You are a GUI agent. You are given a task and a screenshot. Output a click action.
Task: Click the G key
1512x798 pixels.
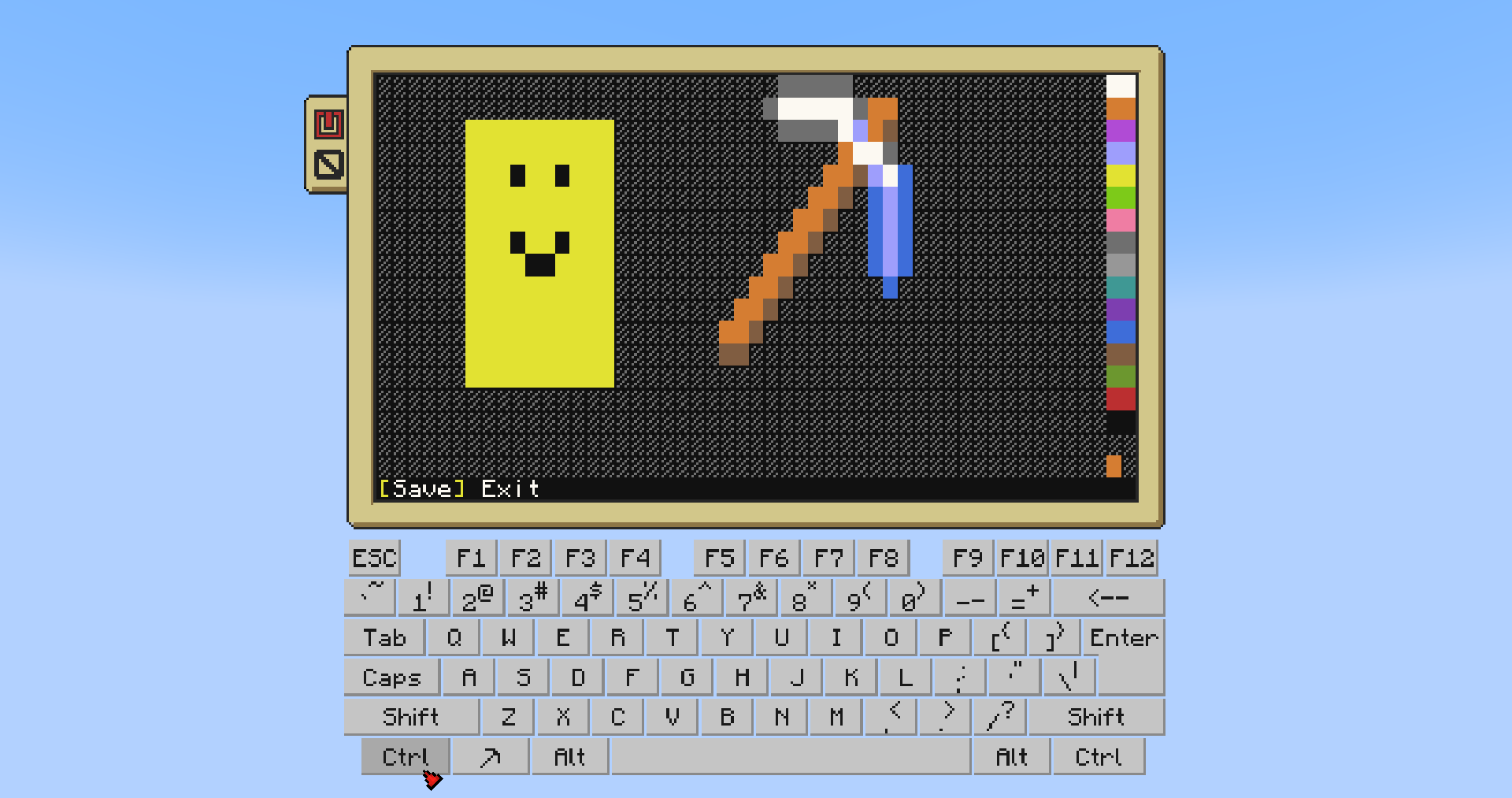687,677
